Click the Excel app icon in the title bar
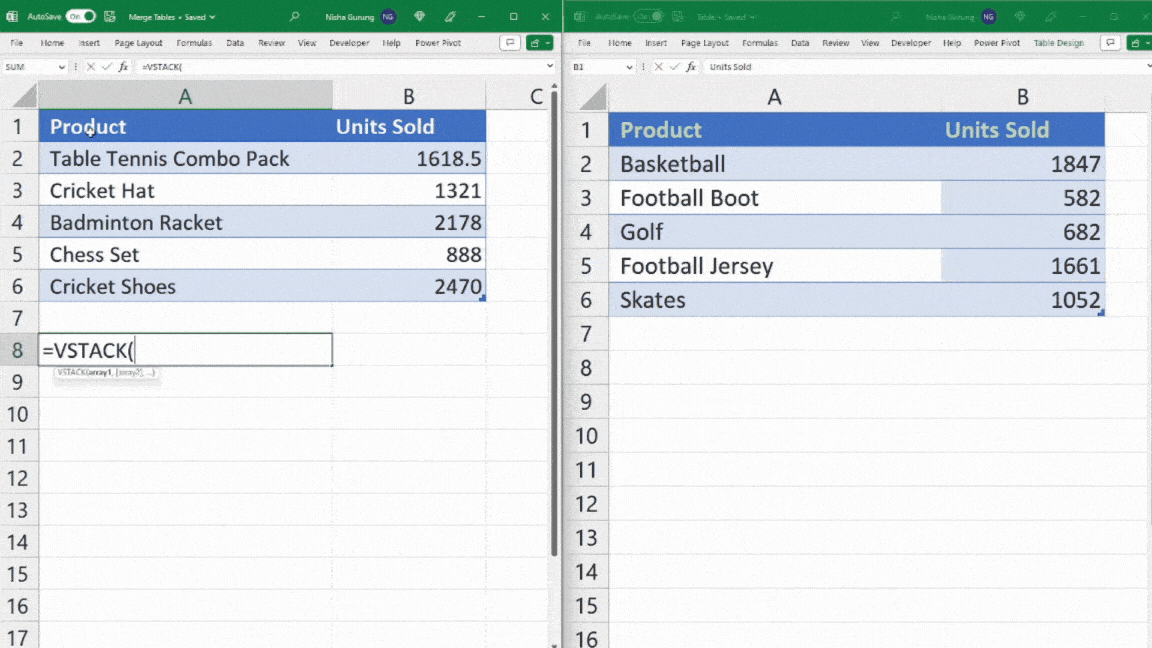 pyautogui.click(x=14, y=16)
